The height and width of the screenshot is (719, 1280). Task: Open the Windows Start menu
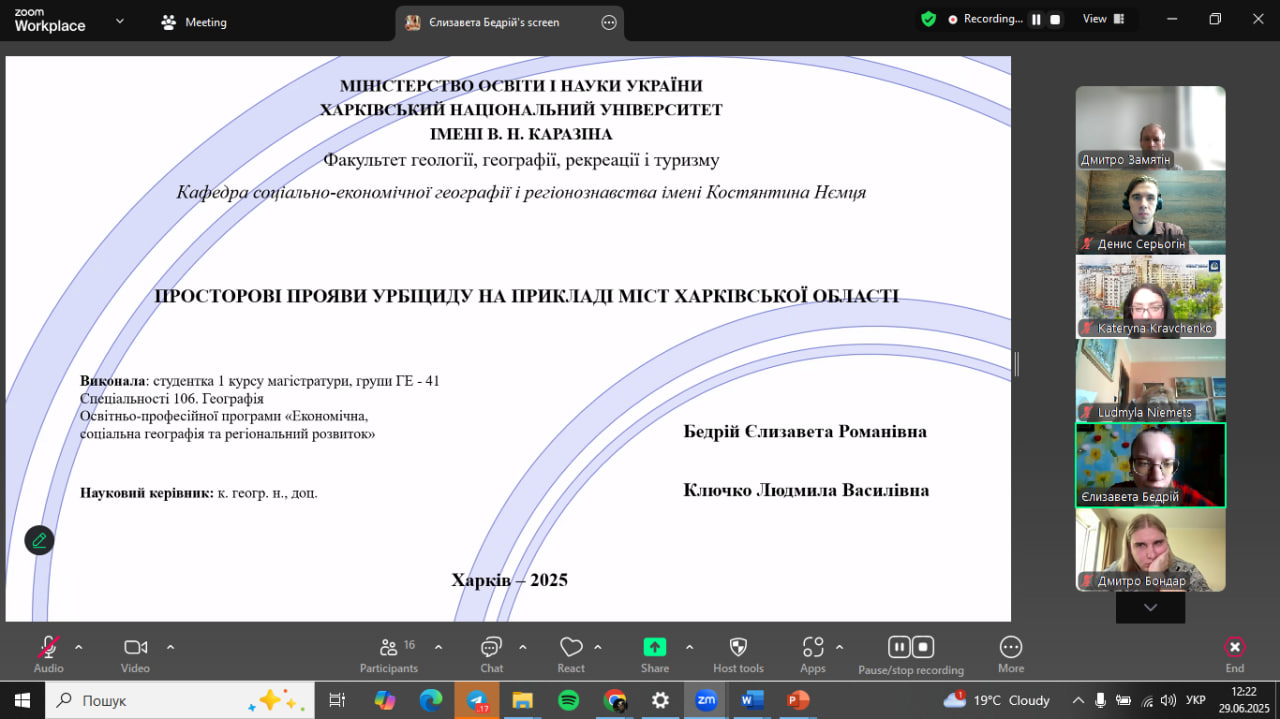click(22, 700)
